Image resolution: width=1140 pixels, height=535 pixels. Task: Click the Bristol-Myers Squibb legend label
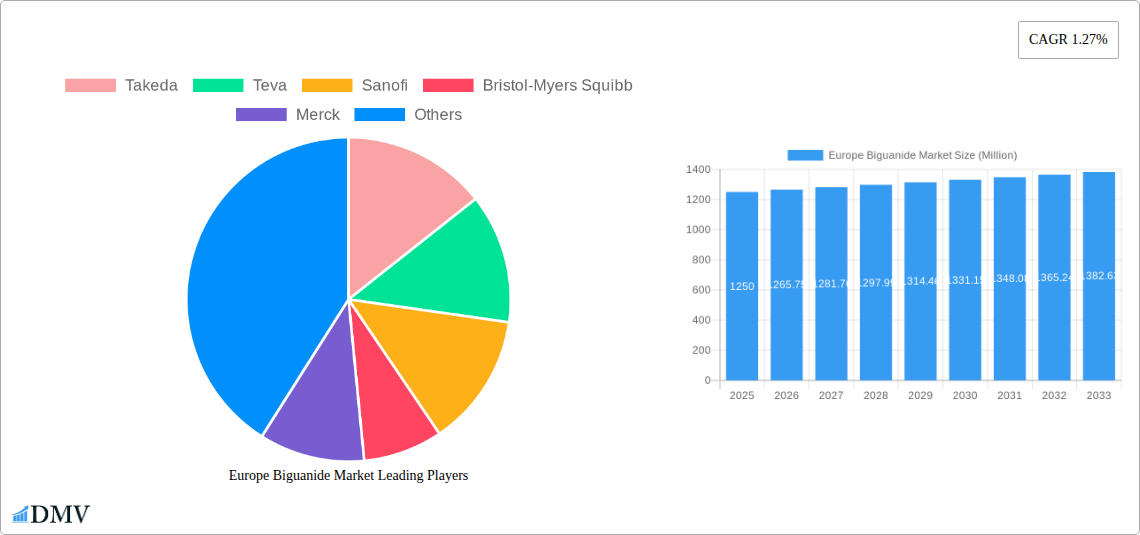point(558,86)
